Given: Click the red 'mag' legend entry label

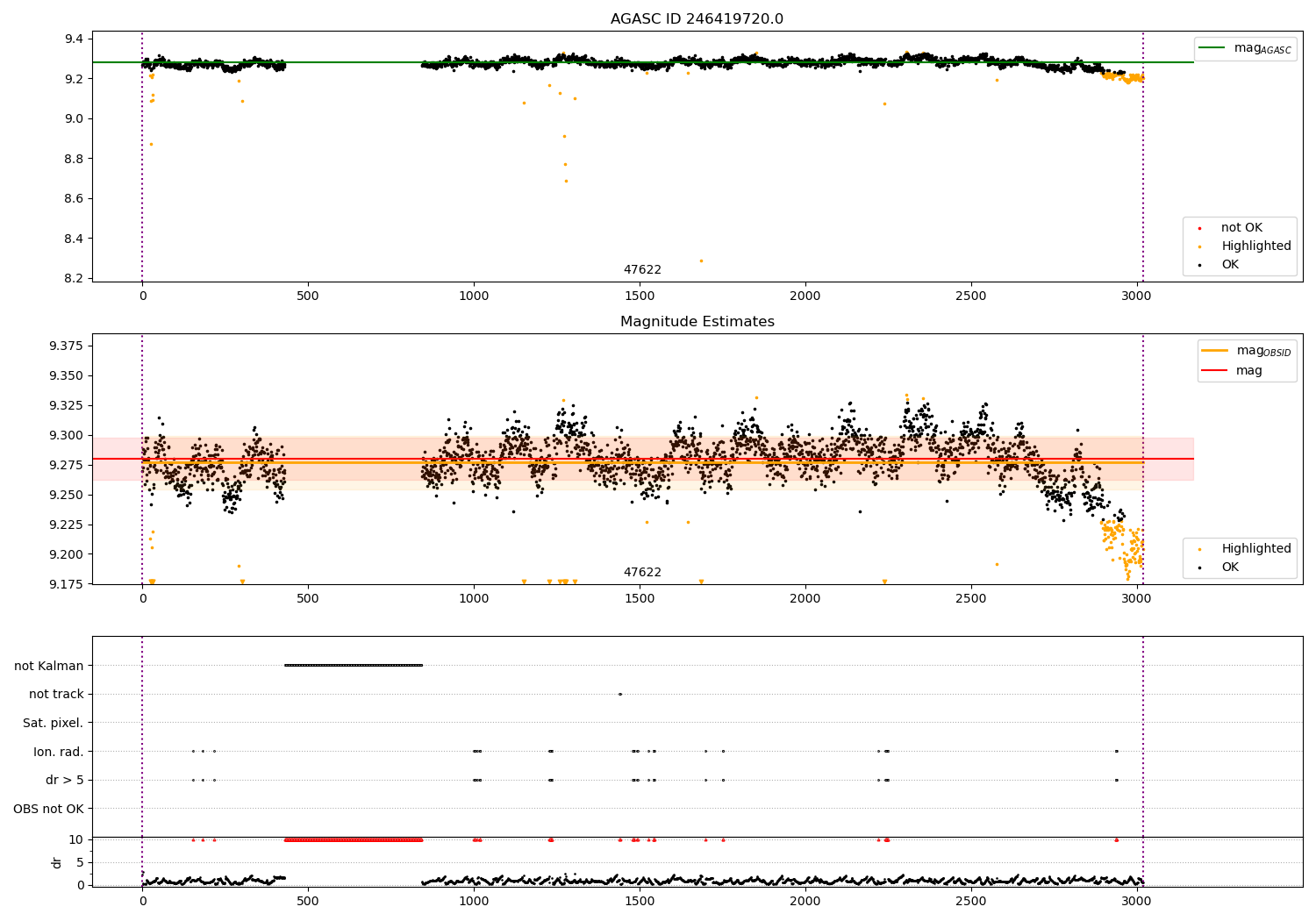Looking at the screenshot, I should click(1248, 371).
